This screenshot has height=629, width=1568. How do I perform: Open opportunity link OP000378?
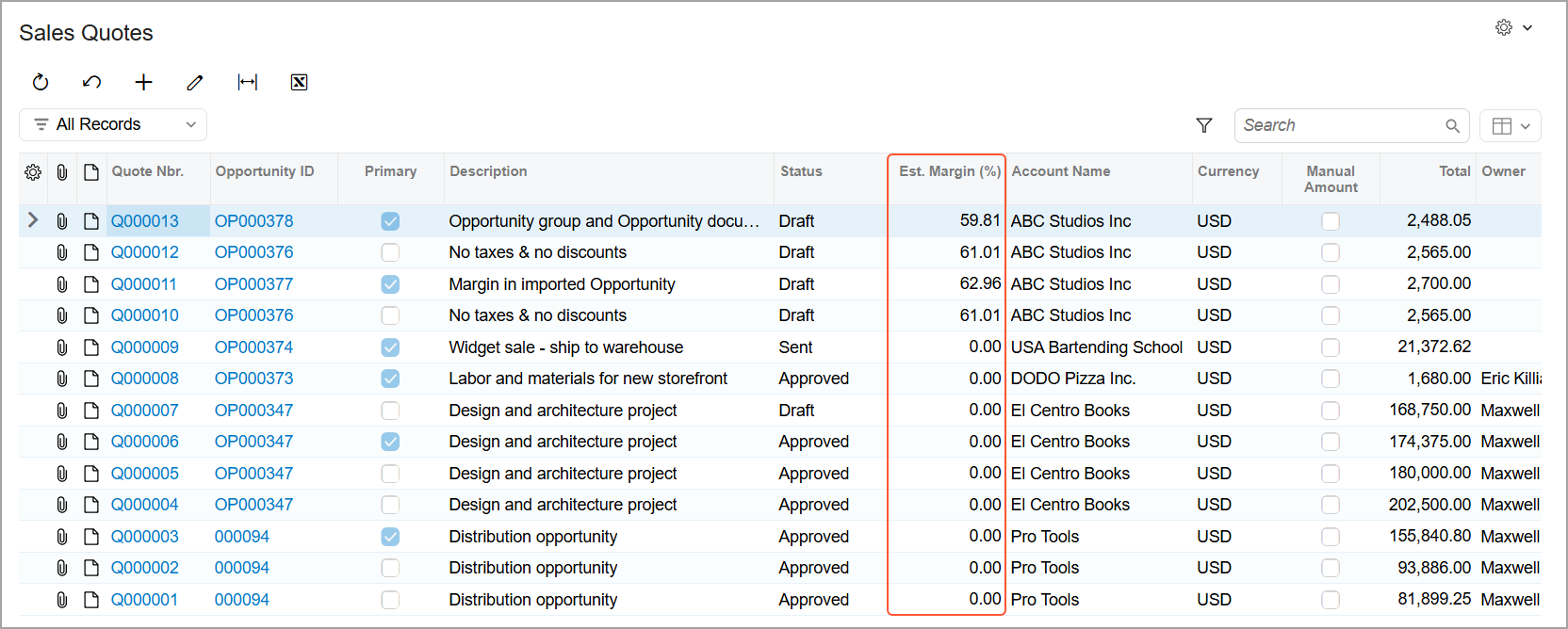pyautogui.click(x=253, y=221)
